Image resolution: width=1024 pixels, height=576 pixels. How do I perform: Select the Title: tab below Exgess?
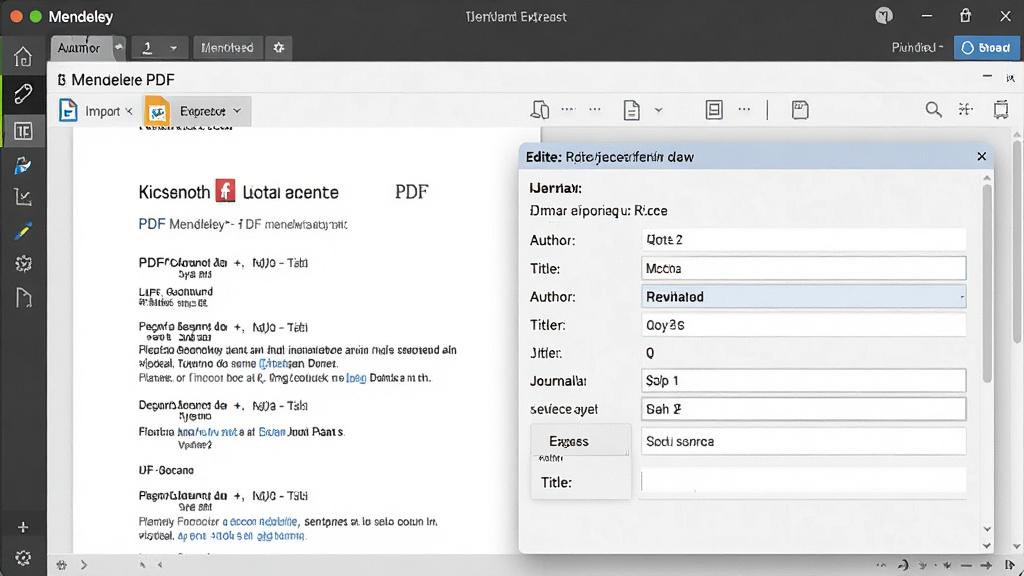pyautogui.click(x=581, y=482)
